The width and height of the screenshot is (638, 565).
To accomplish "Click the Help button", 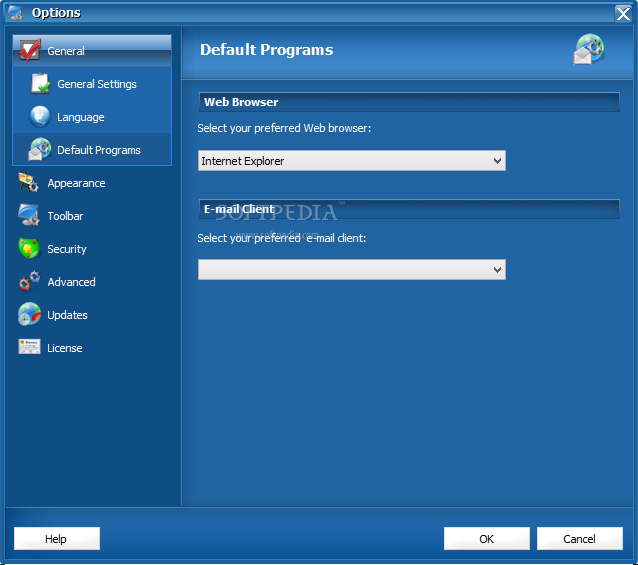I will [57, 539].
